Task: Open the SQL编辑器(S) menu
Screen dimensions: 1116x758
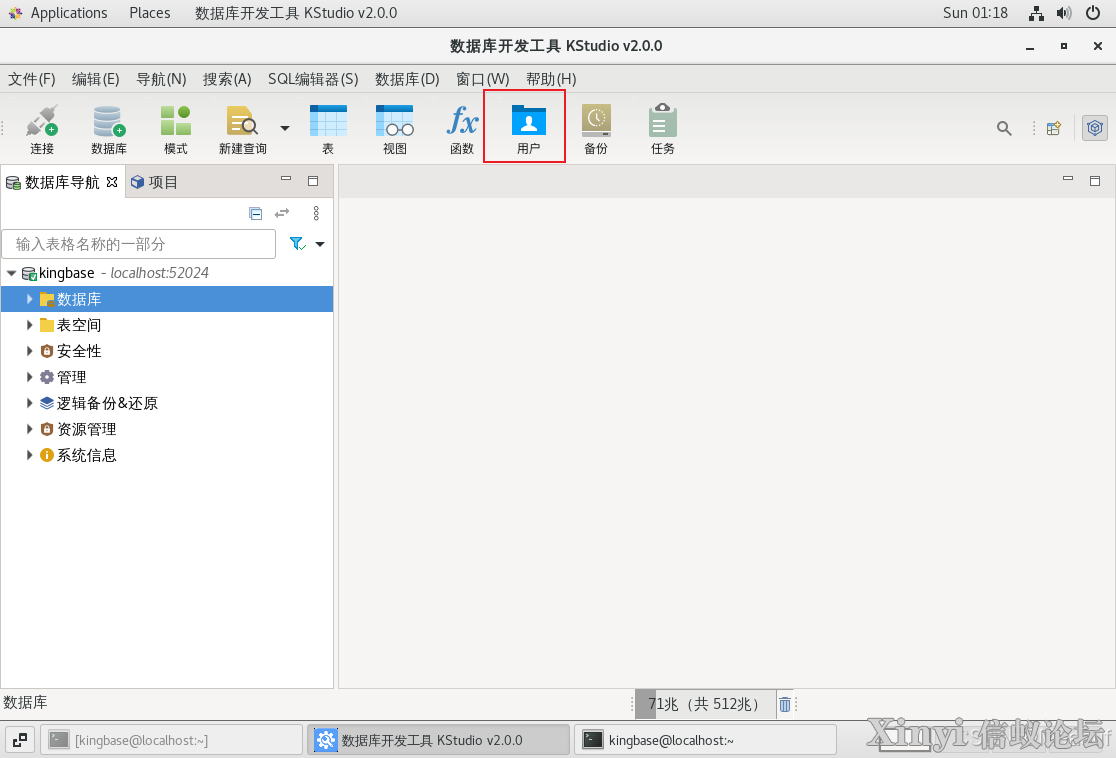Action: point(313,79)
